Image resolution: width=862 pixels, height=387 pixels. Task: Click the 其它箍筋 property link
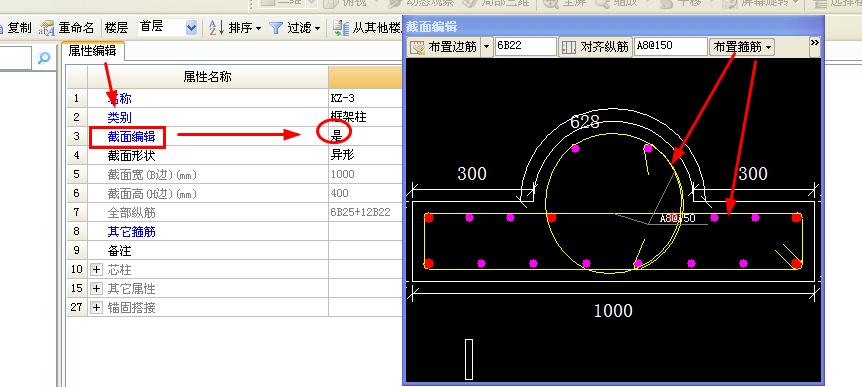[131, 232]
